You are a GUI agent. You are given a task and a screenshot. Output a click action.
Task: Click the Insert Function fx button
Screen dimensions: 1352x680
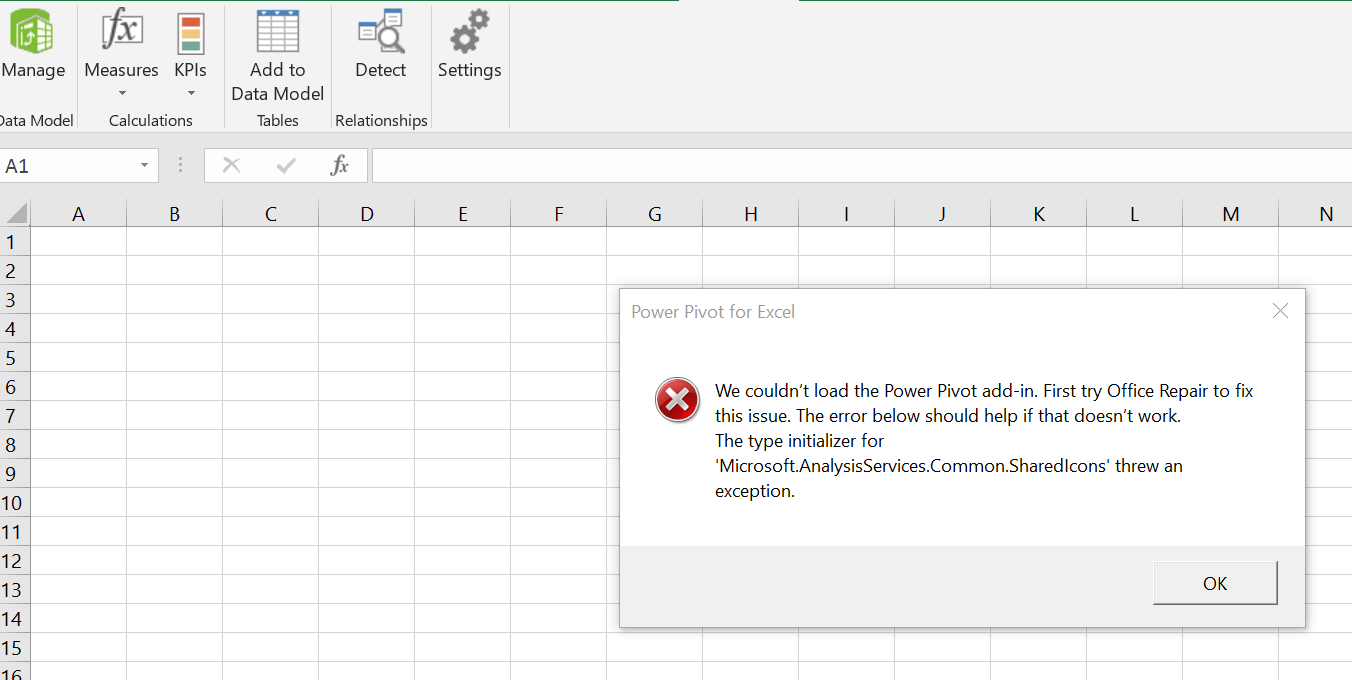340,165
